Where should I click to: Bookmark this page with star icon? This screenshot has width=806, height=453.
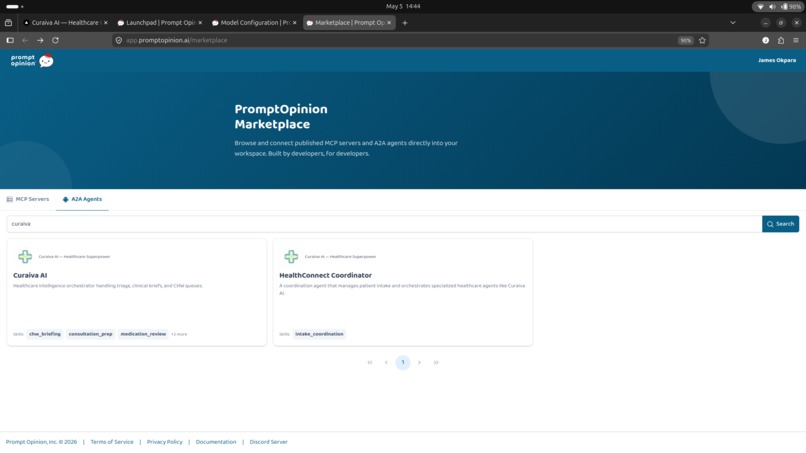pyautogui.click(x=702, y=40)
